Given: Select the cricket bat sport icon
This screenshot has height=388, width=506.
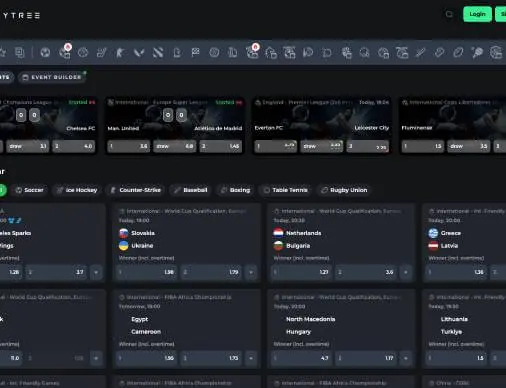Looking at the screenshot, I should [x=420, y=52].
